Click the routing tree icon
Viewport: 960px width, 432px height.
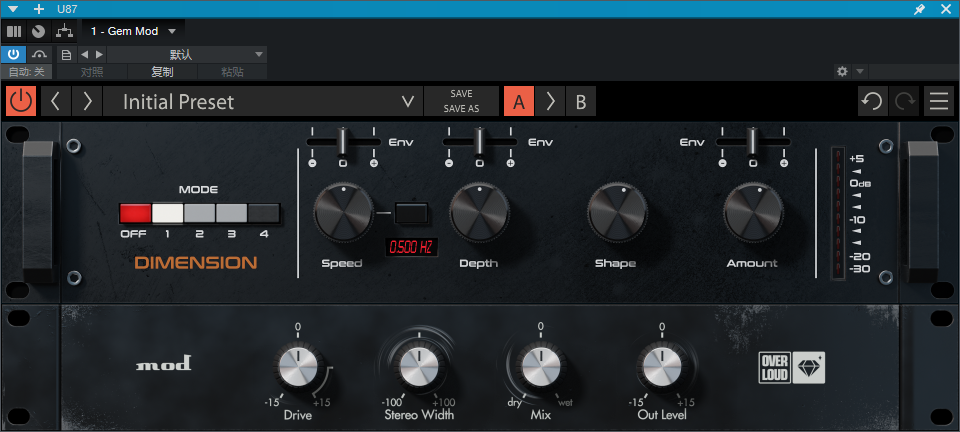(63, 31)
